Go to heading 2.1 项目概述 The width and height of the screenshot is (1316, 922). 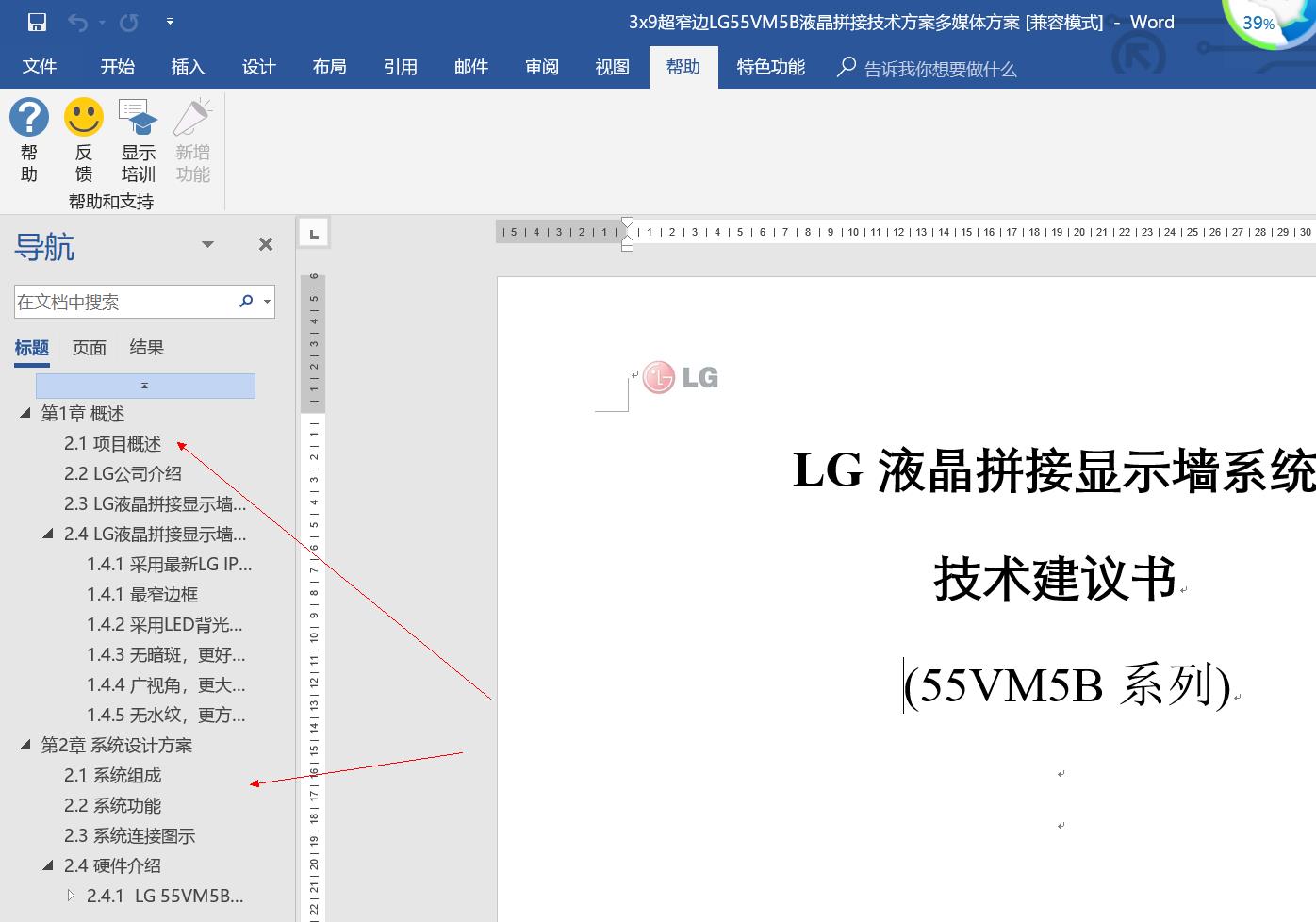[x=112, y=444]
